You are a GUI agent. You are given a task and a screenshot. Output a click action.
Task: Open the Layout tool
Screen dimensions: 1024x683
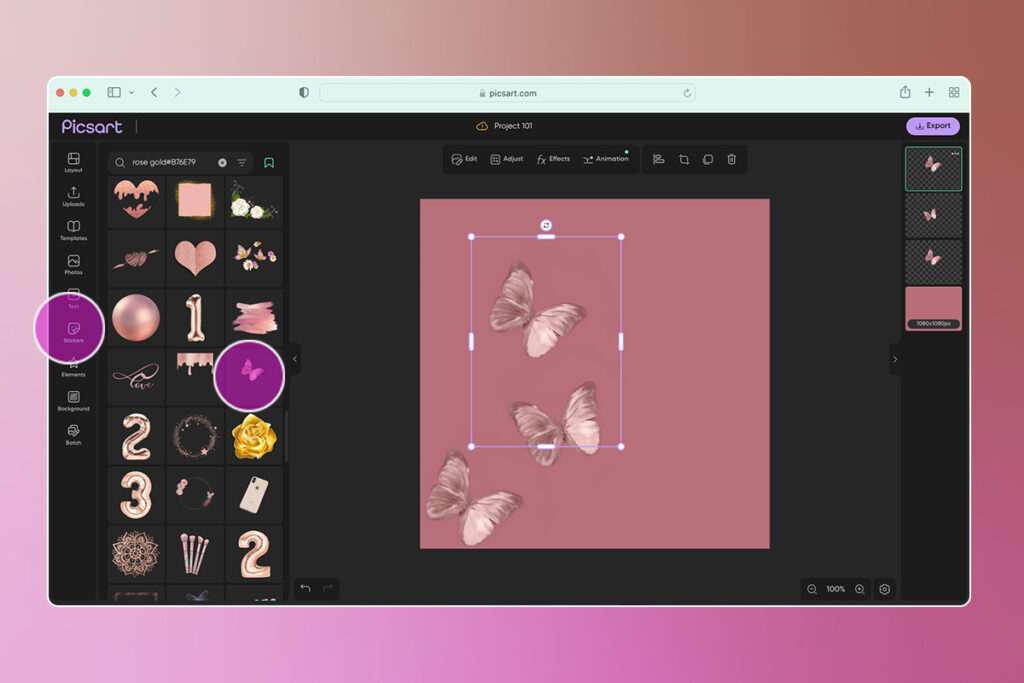pos(73,161)
